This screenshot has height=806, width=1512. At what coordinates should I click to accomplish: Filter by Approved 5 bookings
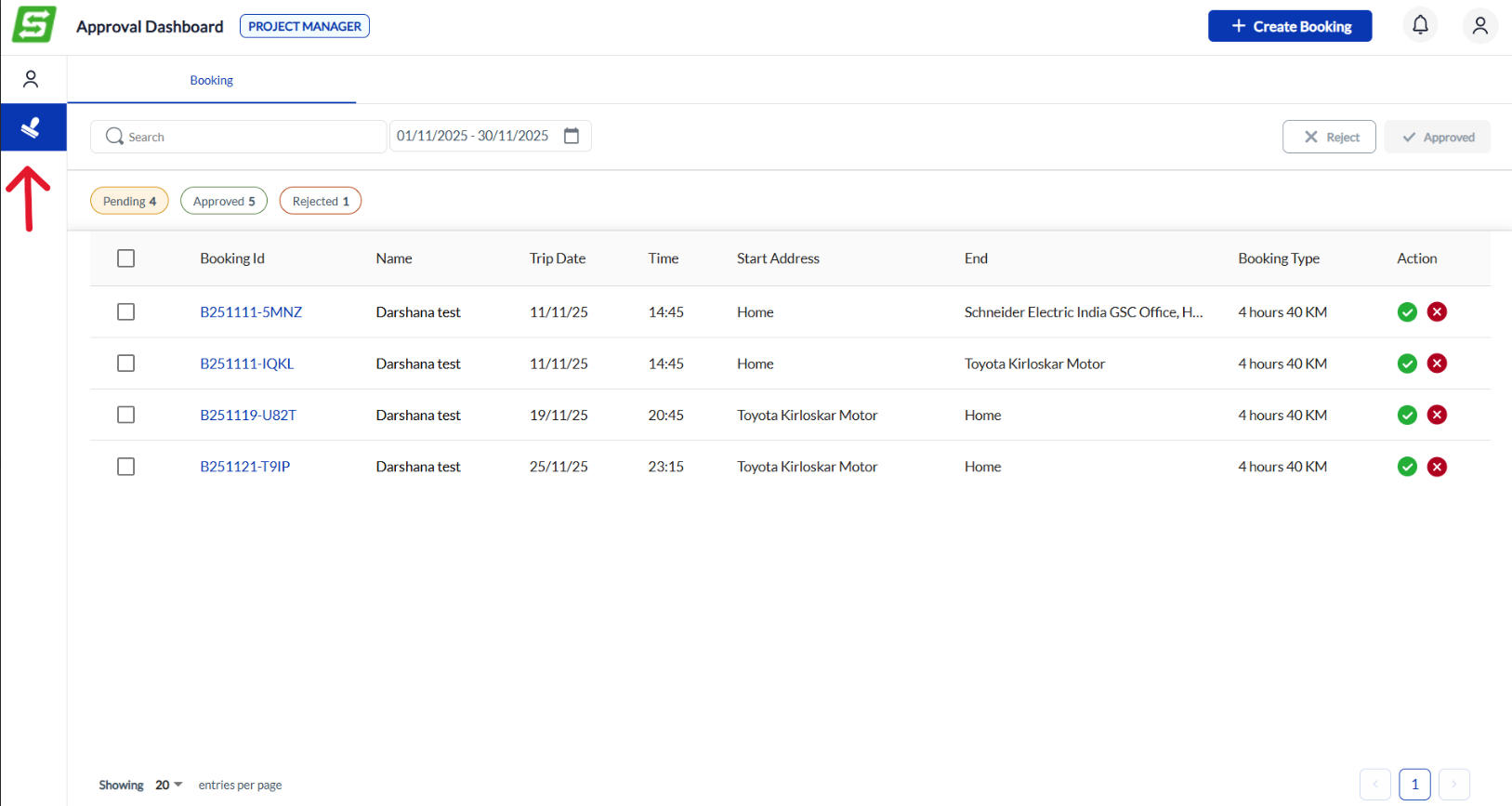click(224, 201)
